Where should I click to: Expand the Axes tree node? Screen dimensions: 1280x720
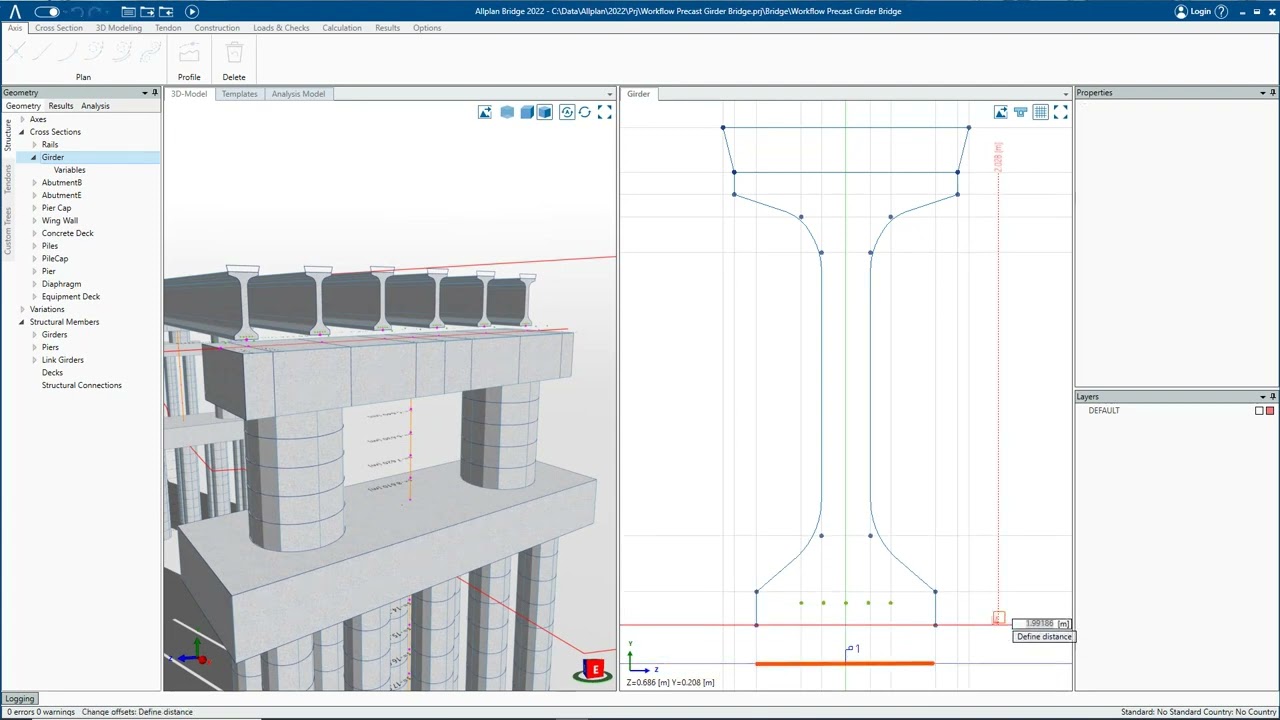(x=22, y=119)
